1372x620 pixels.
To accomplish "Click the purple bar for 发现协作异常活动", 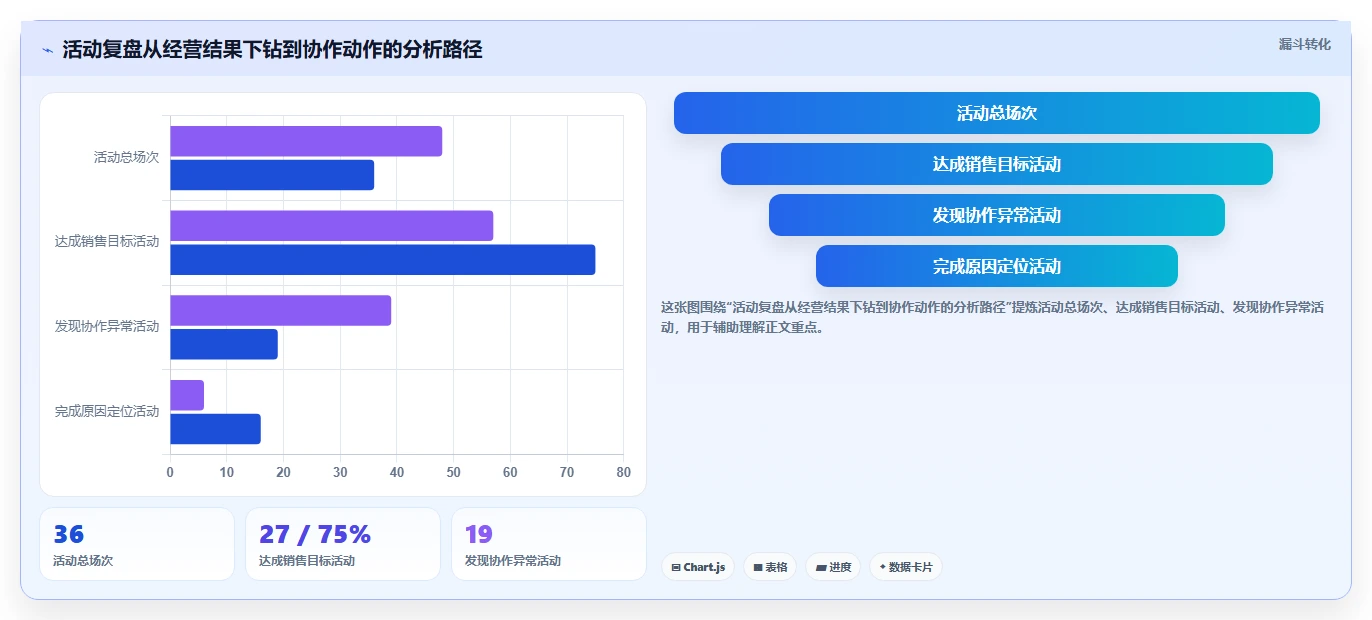I will tap(280, 310).
